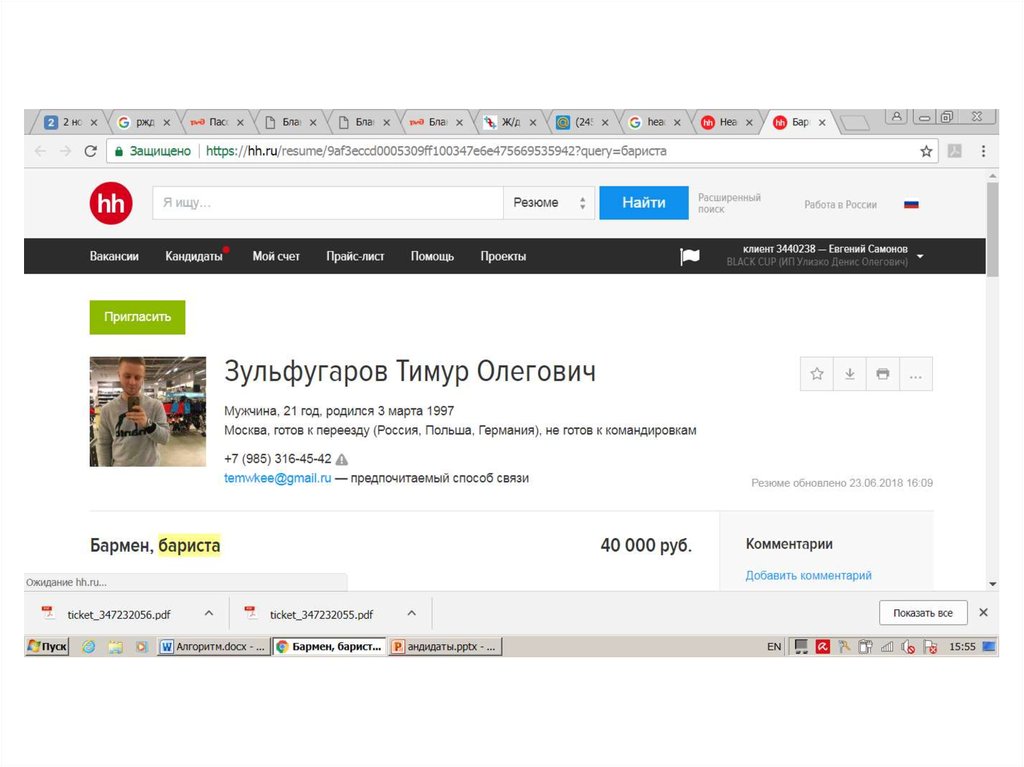1024x767 pixels.
Task: Click the green Пригласить button
Action: coord(137,317)
